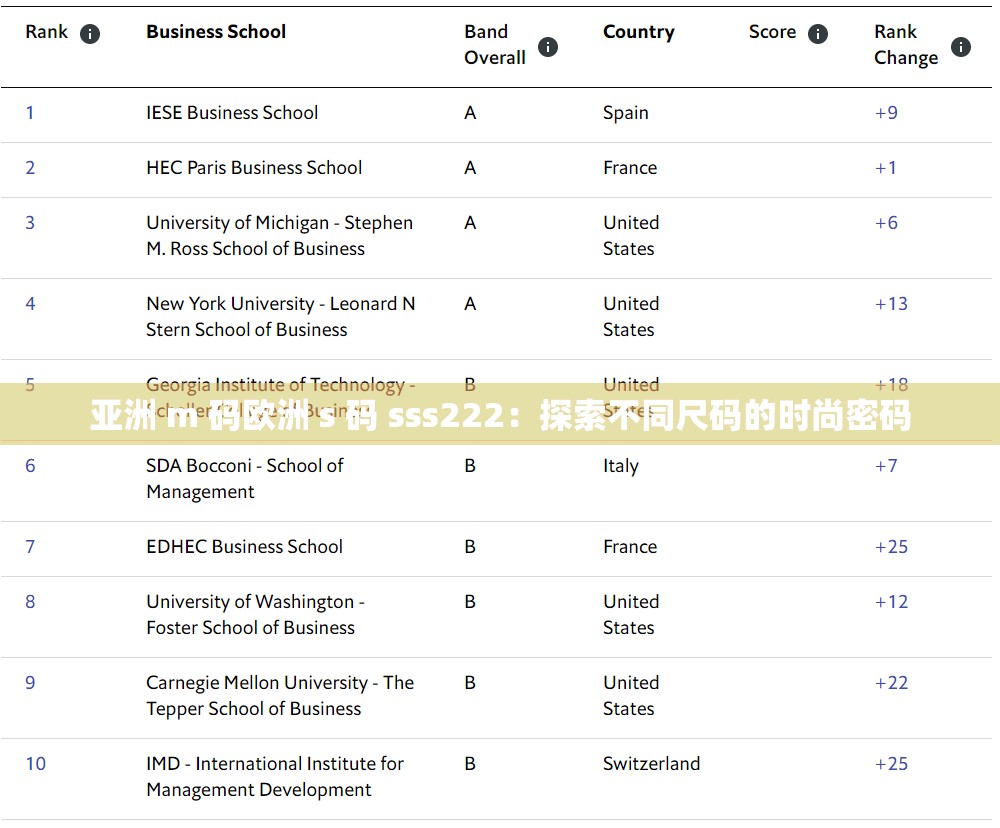Image resolution: width=1000 pixels, height=828 pixels.
Task: Select SDA Bocconi School of Management
Action: (244, 478)
